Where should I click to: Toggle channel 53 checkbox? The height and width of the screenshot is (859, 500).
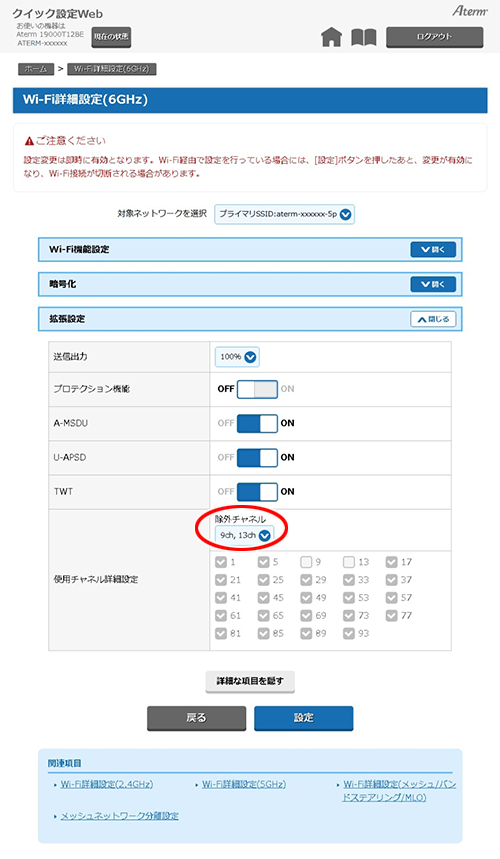(x=349, y=598)
